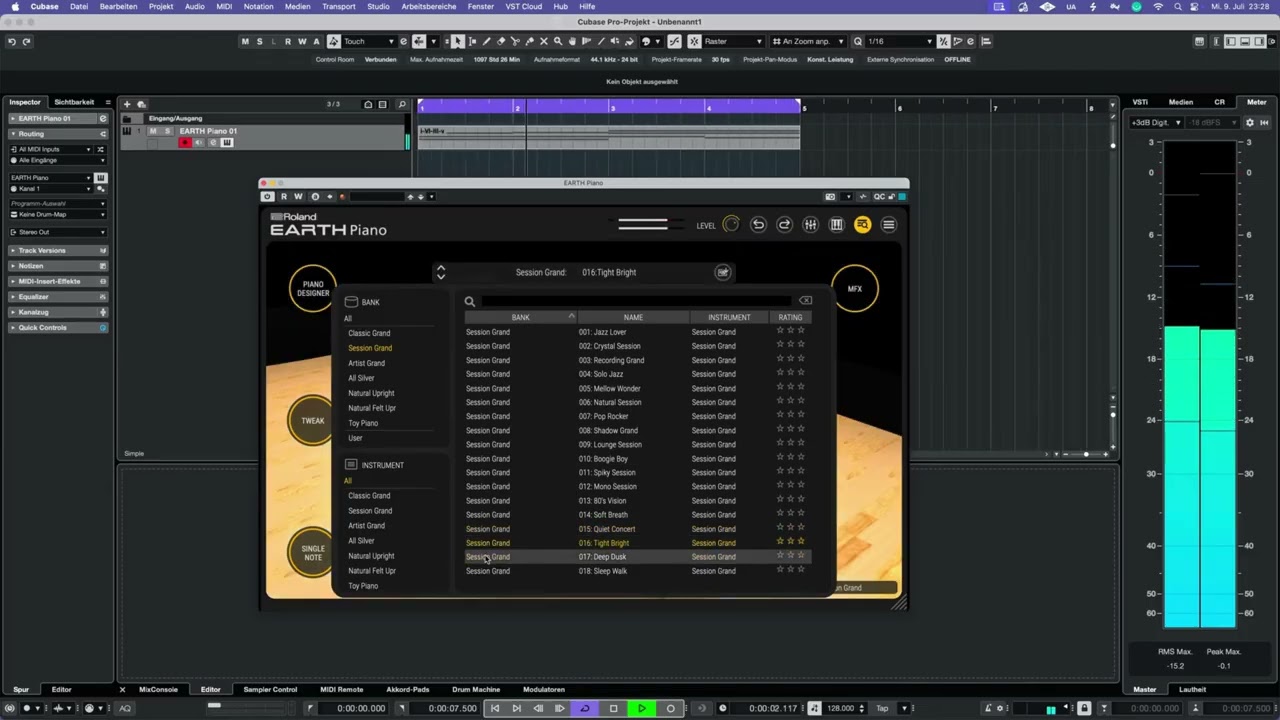Toggle Write automation W in plugin header
Screen dimensions: 1280x720
pyautogui.click(x=298, y=196)
